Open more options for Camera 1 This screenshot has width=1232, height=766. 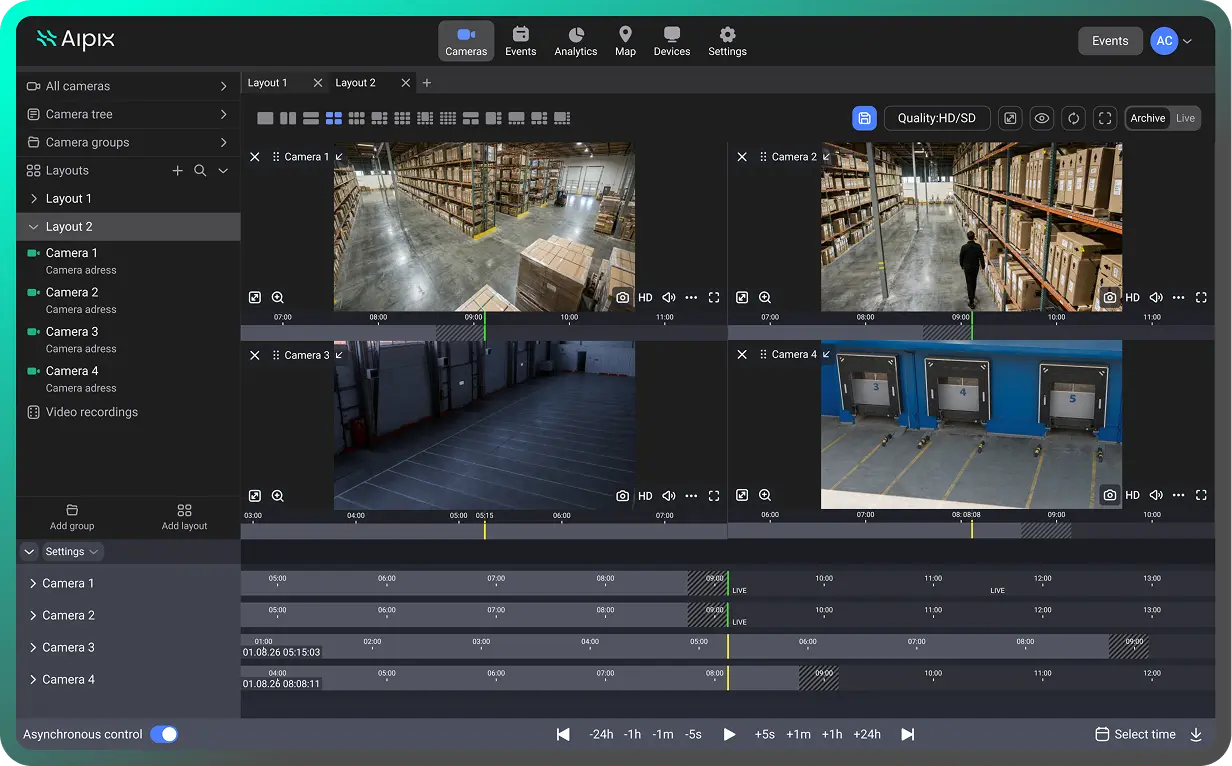click(691, 298)
